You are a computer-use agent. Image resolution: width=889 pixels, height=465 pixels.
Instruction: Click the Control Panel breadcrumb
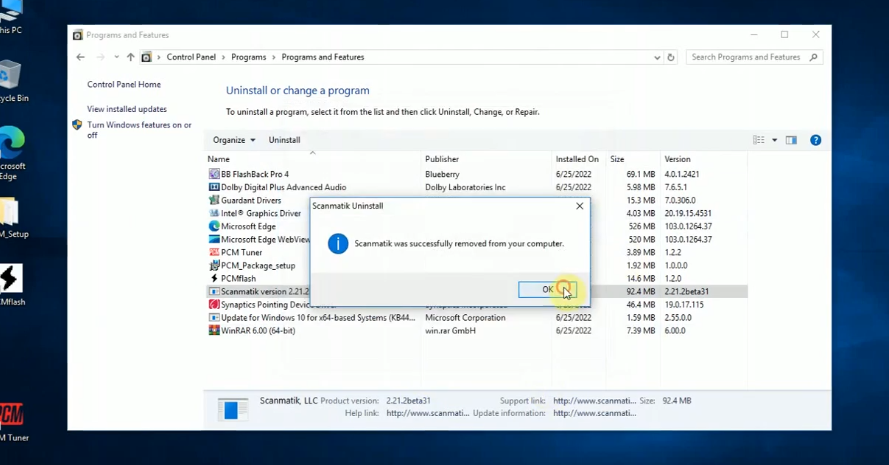pos(191,57)
